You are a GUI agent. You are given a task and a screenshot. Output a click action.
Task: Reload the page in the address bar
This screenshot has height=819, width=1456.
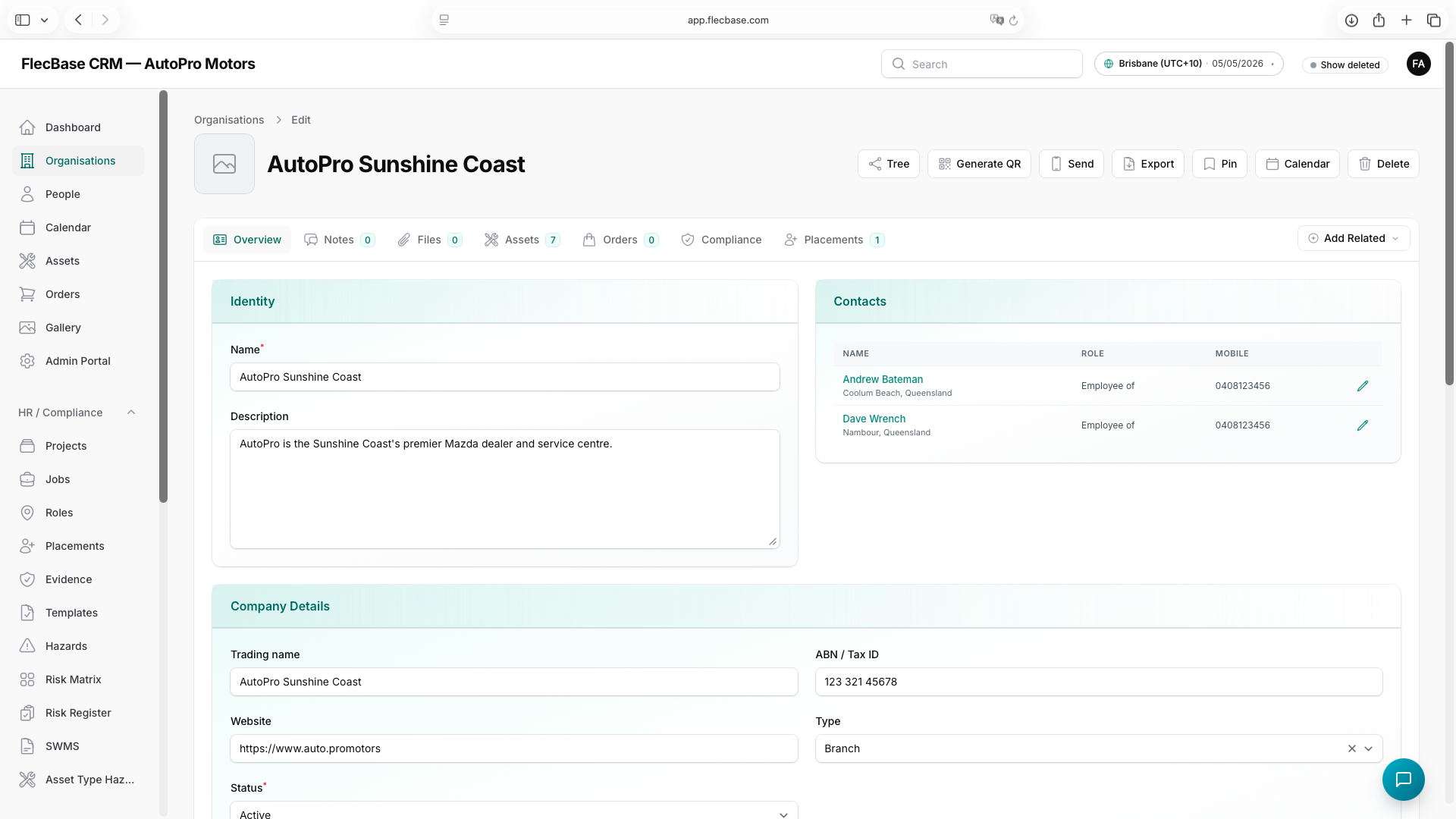tap(1013, 20)
